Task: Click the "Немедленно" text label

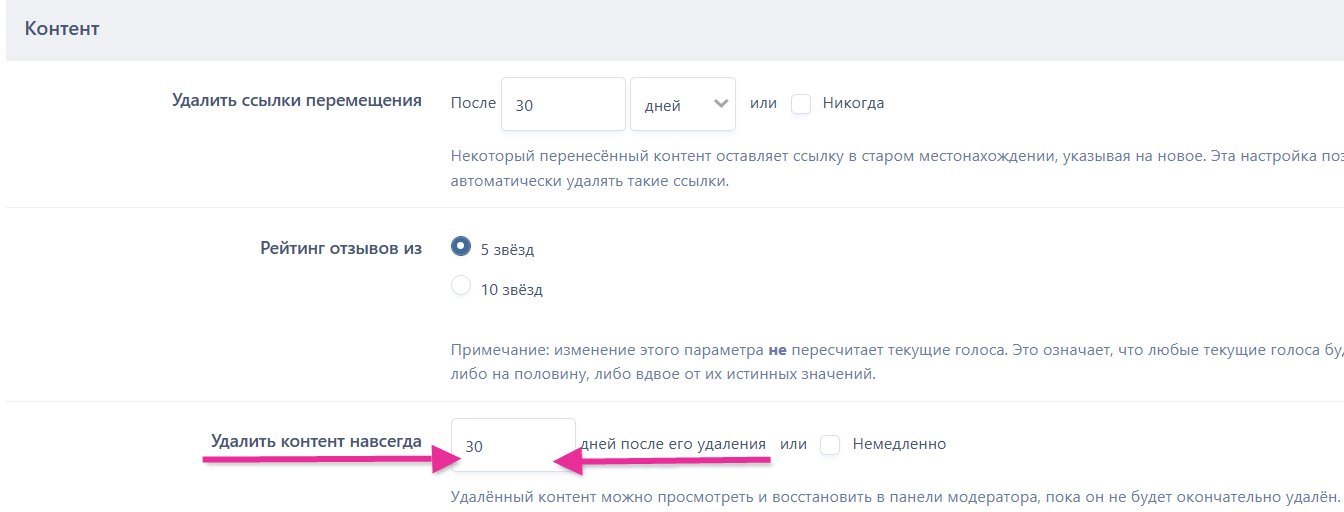Action: coord(899,444)
